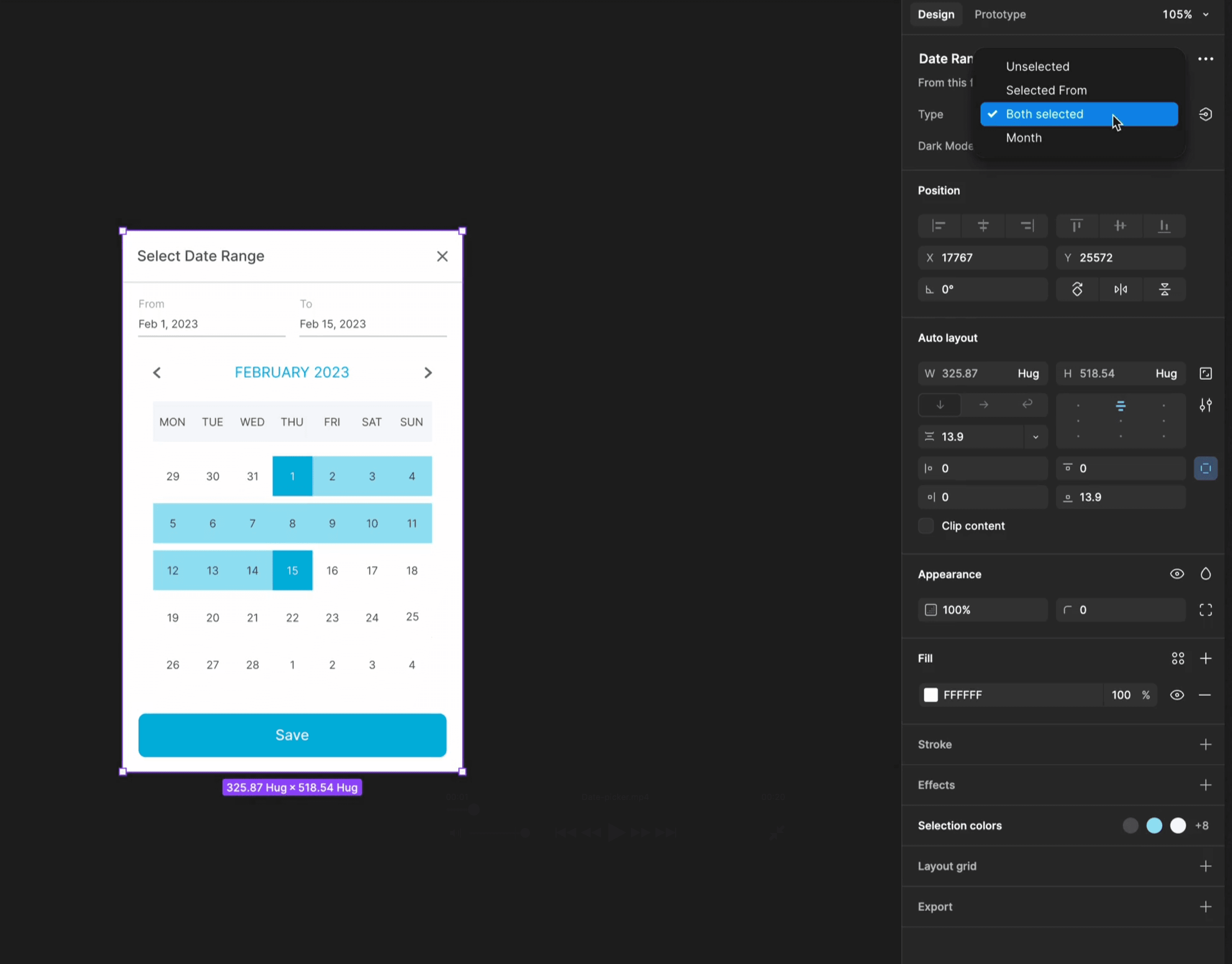Click the flip horizontal icon

[x=1120, y=290]
